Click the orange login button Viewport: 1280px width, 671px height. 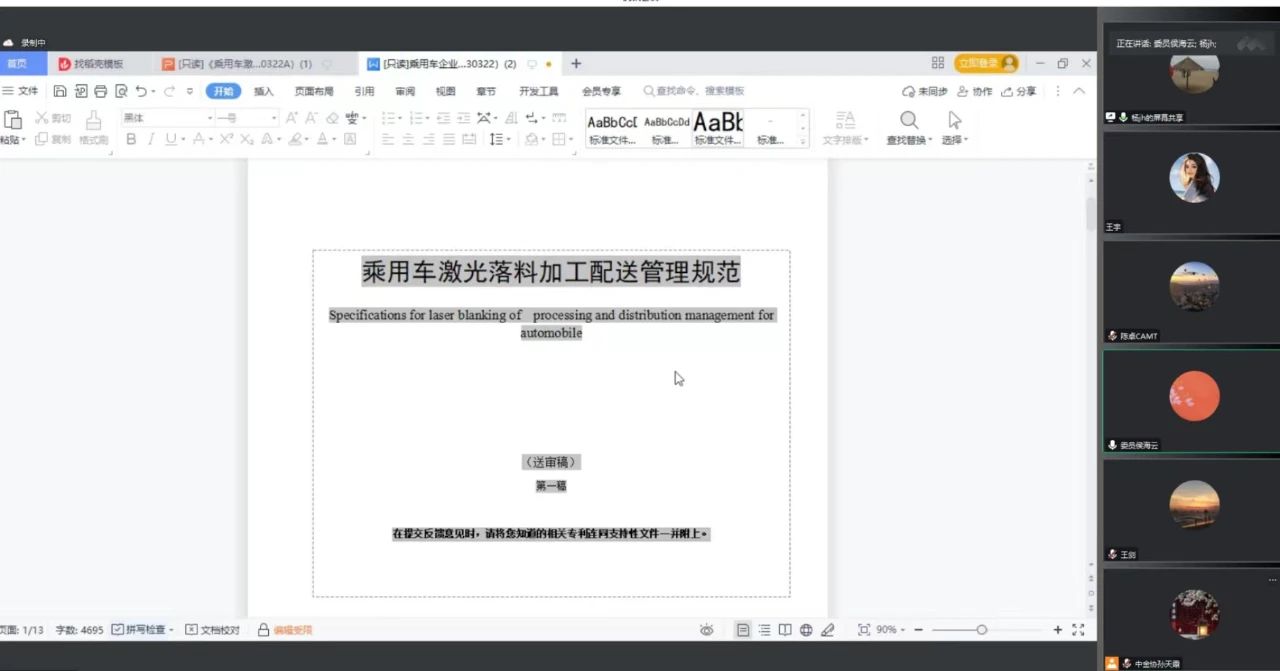click(x=985, y=63)
